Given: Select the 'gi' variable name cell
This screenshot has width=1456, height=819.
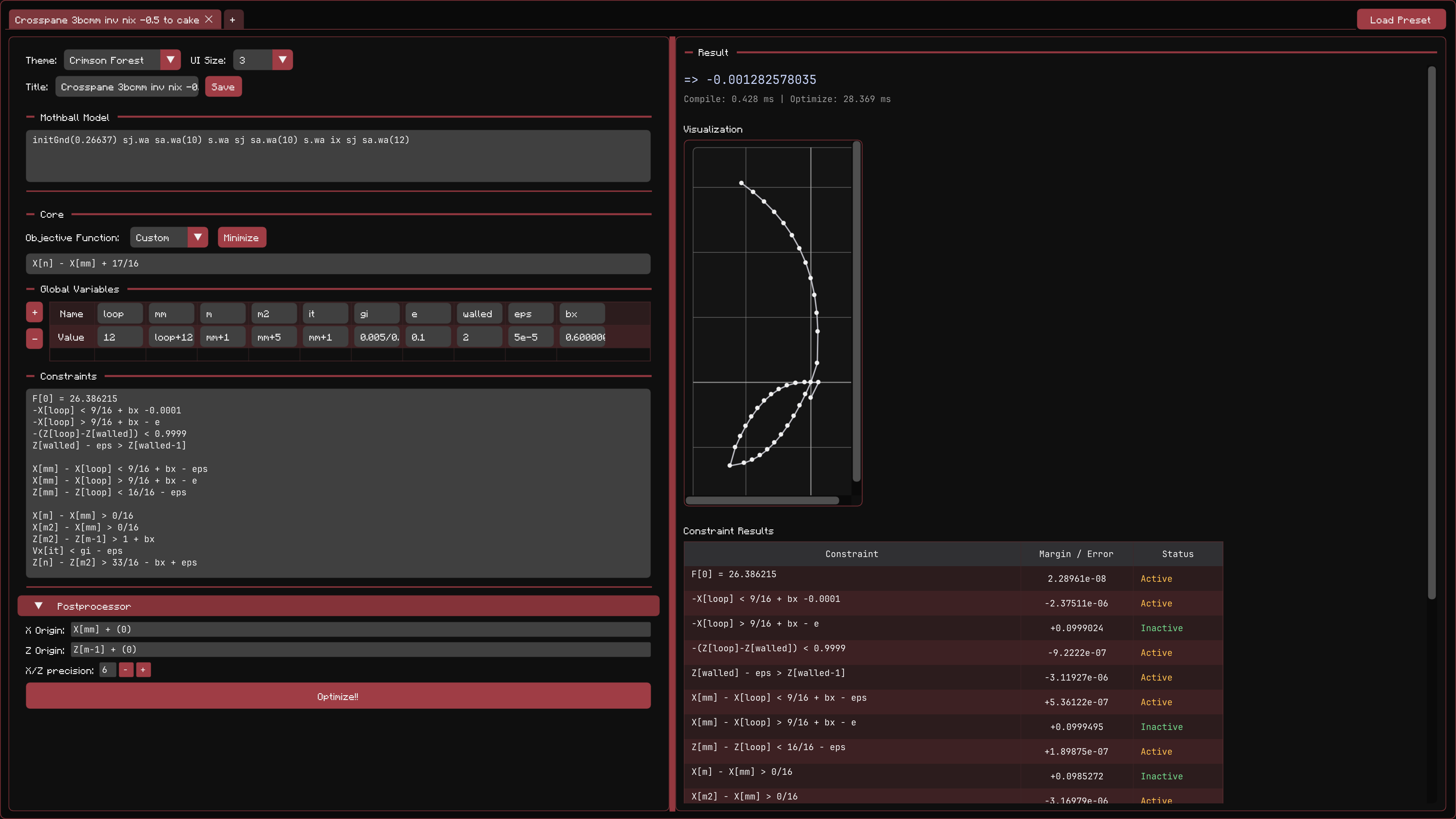Looking at the screenshot, I should (x=377, y=314).
